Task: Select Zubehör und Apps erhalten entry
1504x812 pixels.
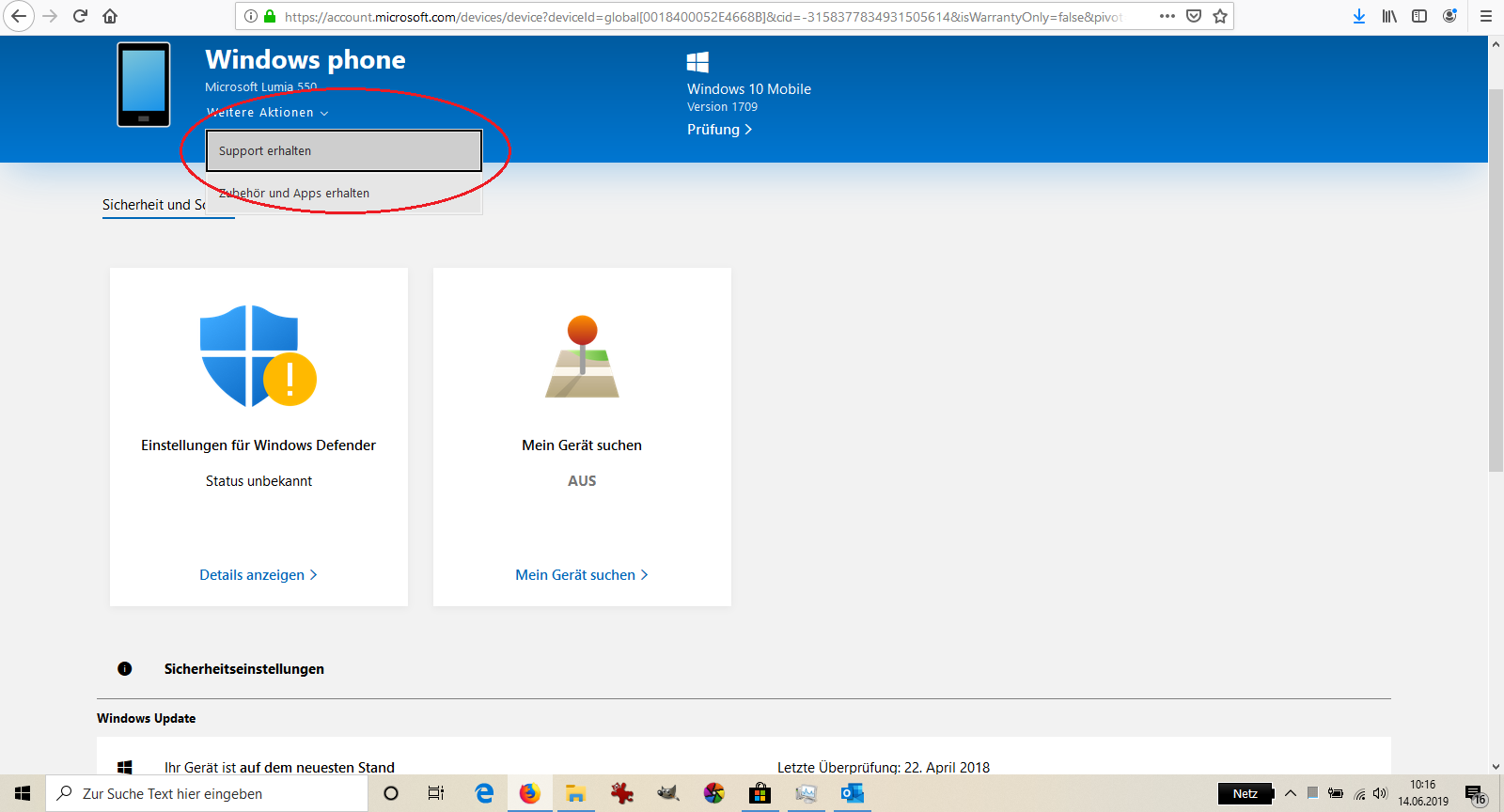Action: [344, 194]
